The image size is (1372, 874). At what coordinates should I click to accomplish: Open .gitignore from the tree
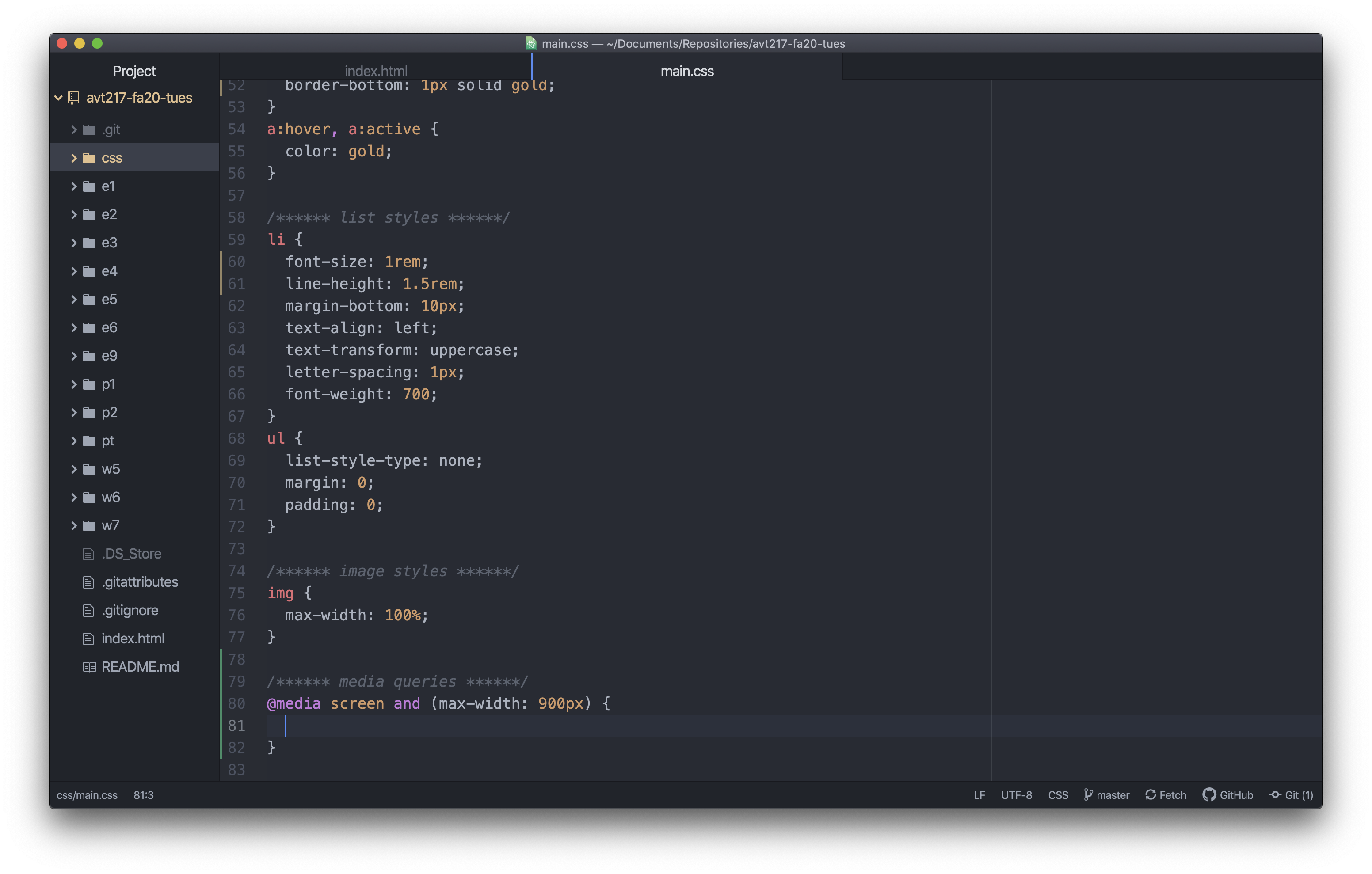(130, 611)
